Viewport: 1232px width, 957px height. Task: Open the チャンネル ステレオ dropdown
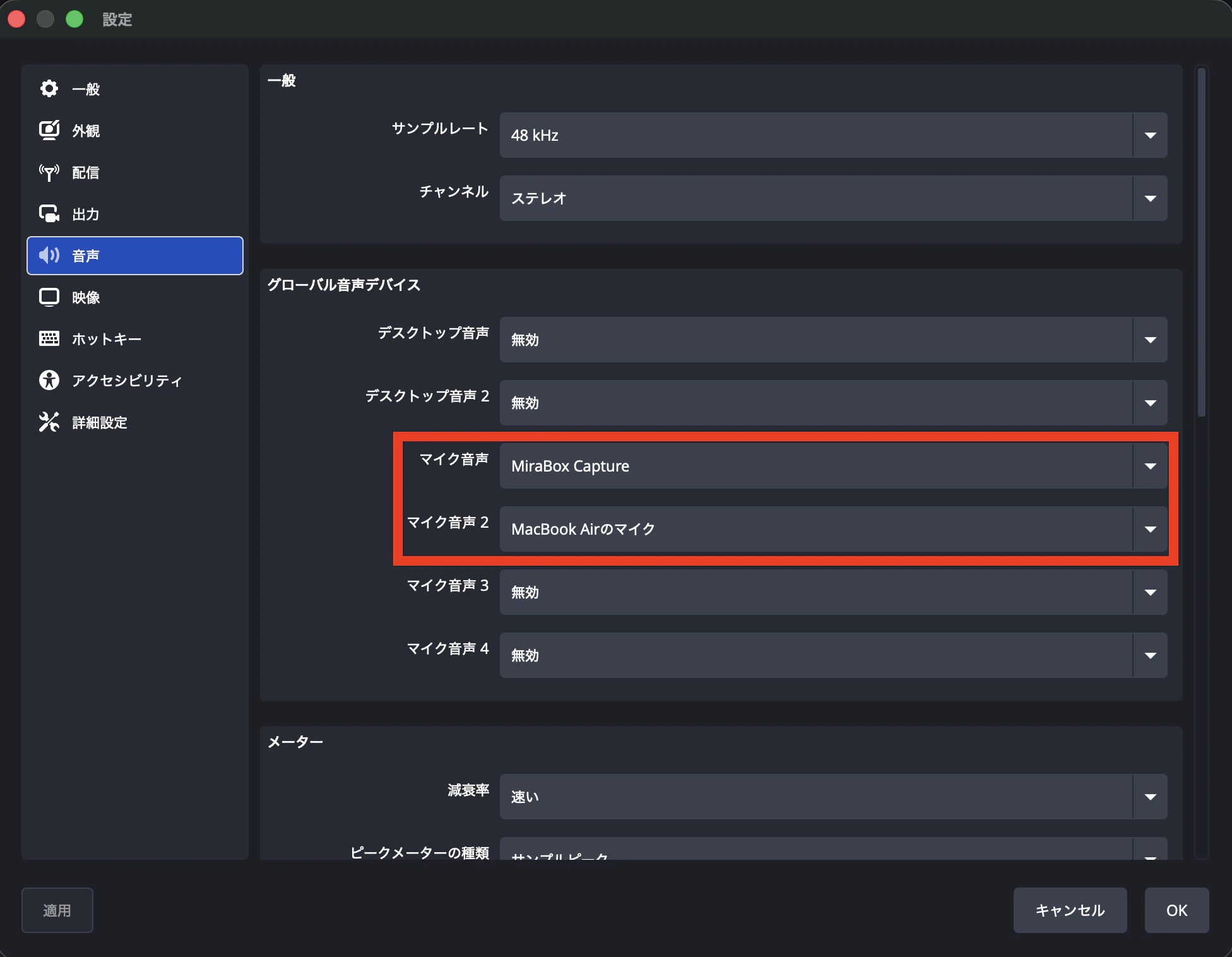(833, 198)
